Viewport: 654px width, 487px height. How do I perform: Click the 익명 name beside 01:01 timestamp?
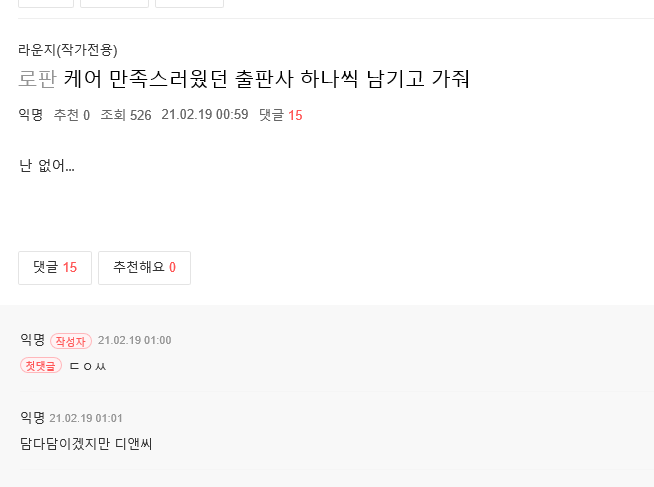click(32, 417)
